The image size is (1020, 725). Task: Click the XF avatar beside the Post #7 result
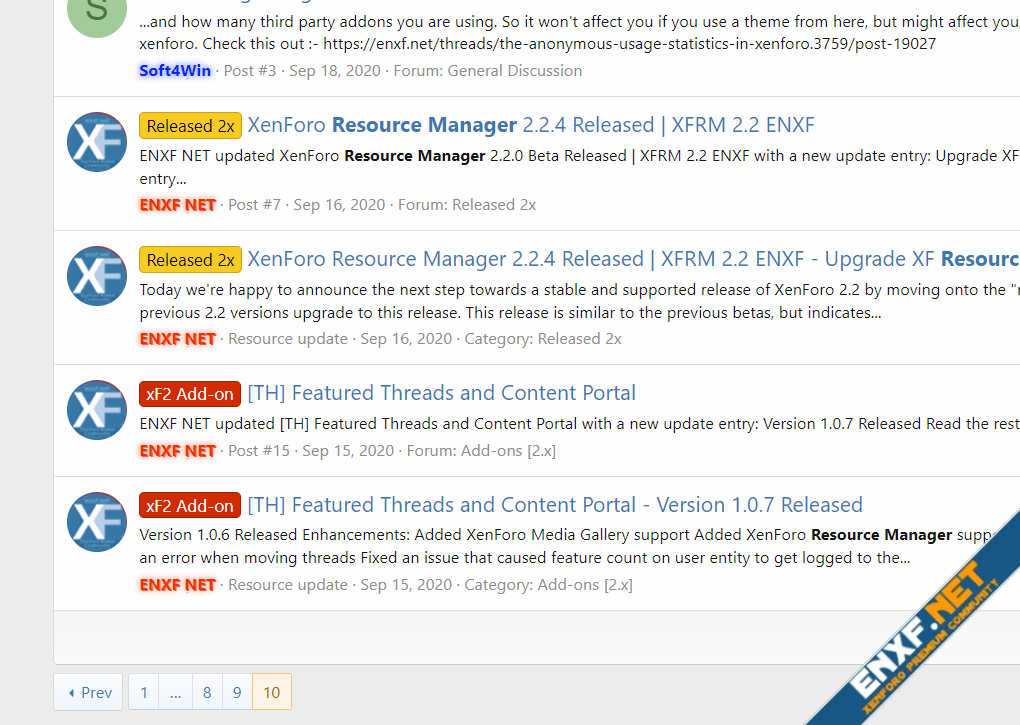coord(97,142)
